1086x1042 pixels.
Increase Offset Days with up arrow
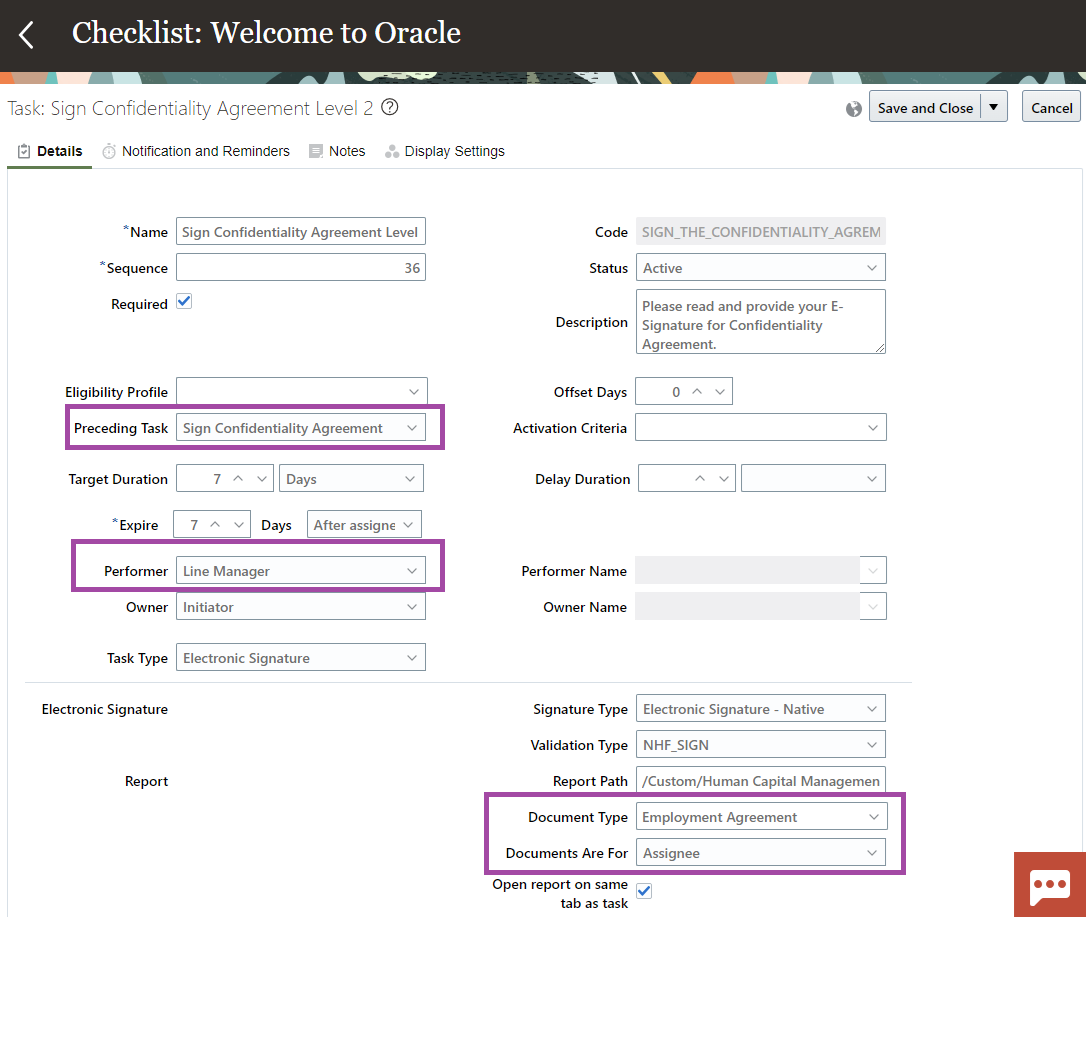697,391
